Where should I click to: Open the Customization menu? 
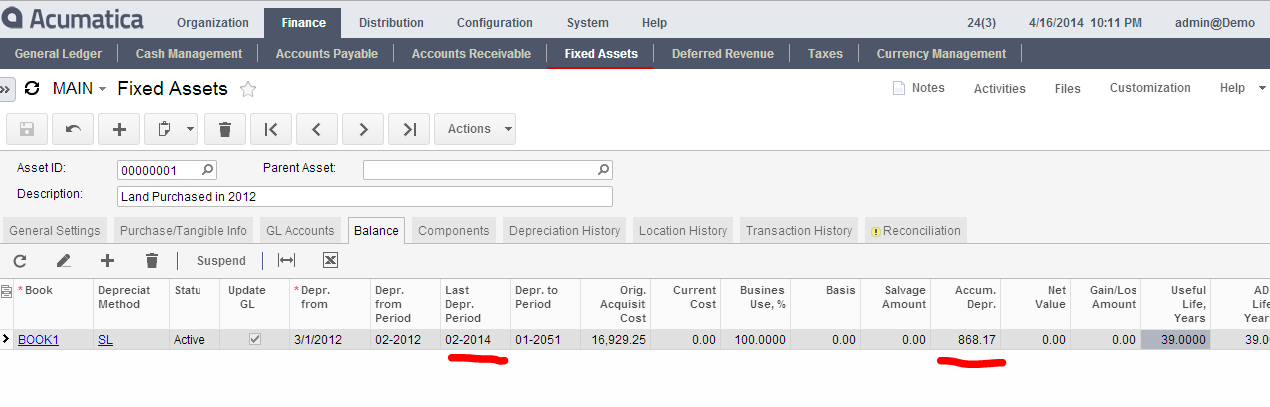click(x=1150, y=88)
